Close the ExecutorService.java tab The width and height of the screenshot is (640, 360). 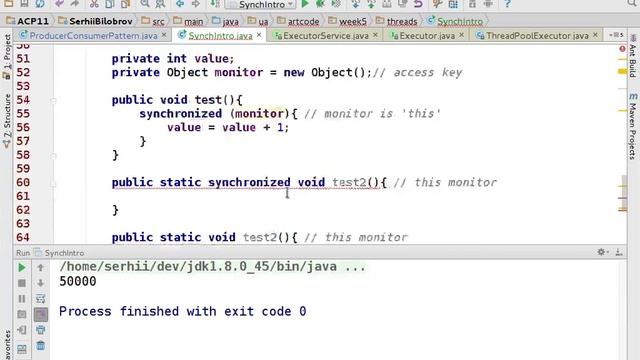coord(375,35)
